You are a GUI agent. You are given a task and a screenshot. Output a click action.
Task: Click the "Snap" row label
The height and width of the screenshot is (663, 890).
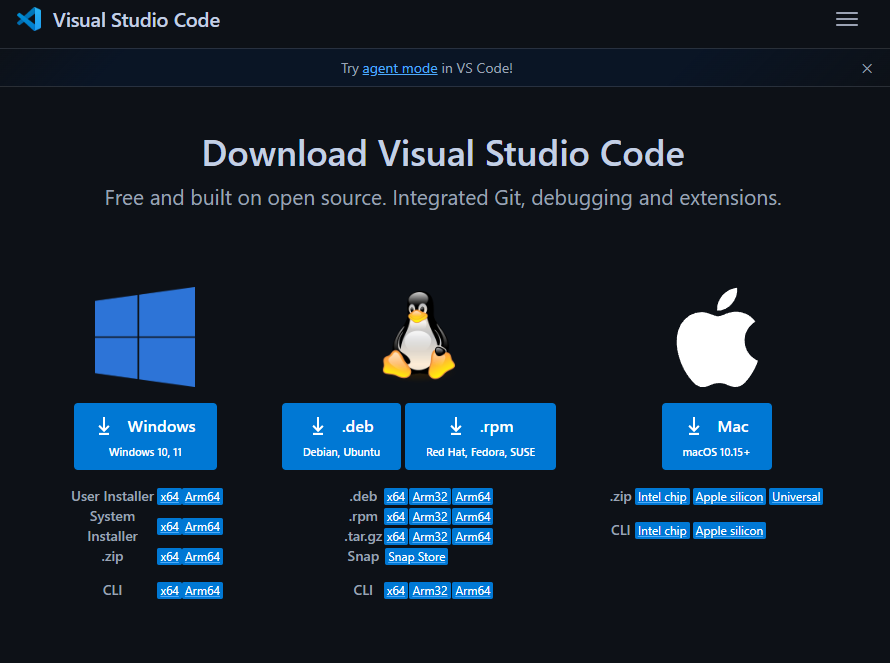point(363,556)
